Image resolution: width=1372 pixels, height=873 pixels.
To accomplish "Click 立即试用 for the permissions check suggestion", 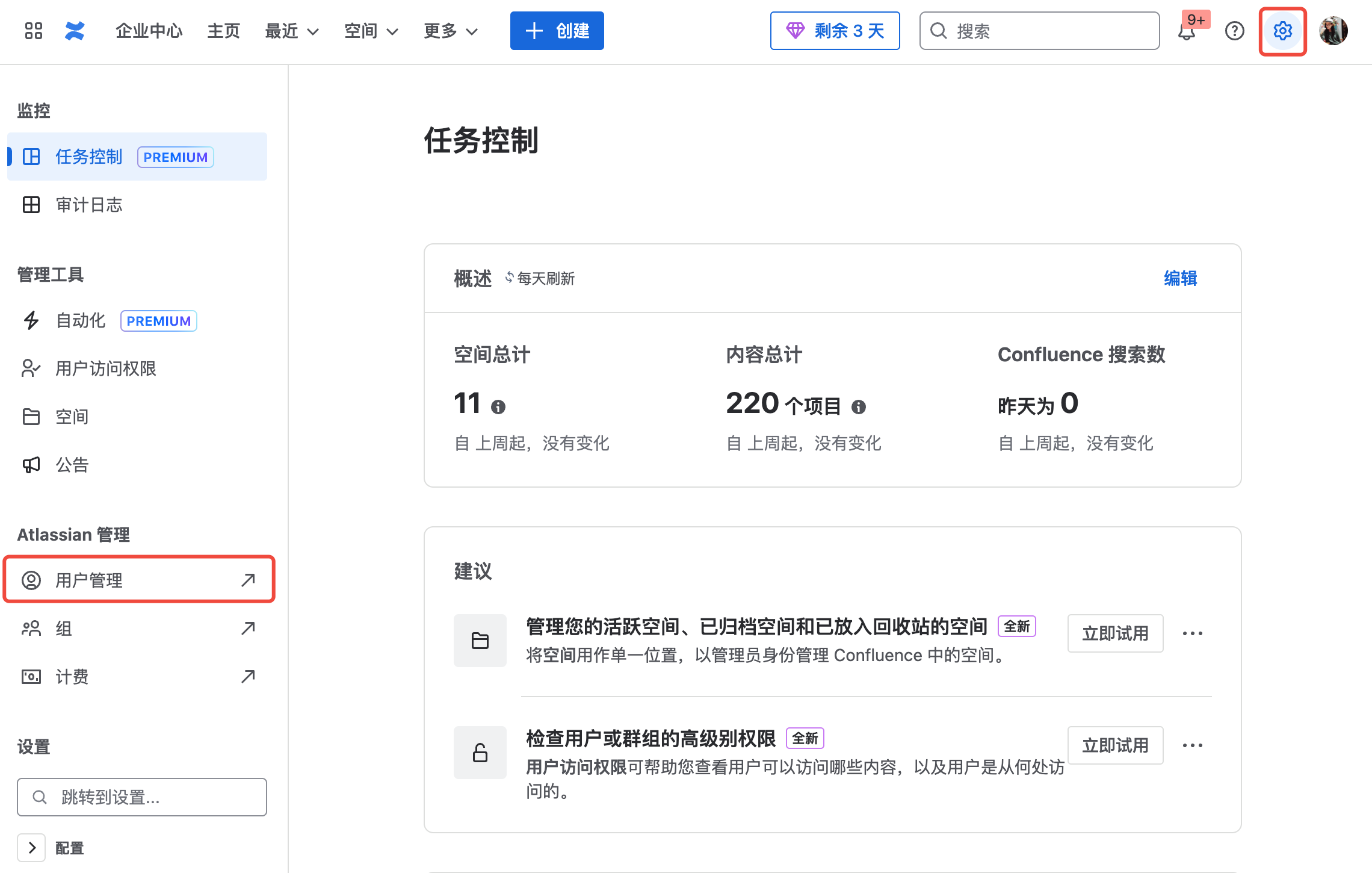I will pos(1116,745).
